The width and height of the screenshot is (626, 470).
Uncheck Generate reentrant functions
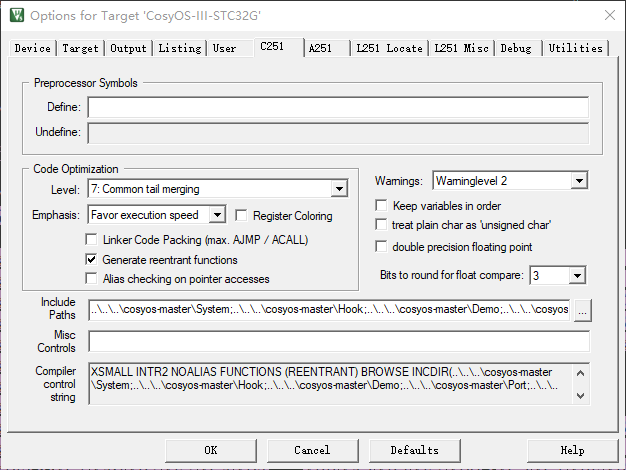point(93,259)
